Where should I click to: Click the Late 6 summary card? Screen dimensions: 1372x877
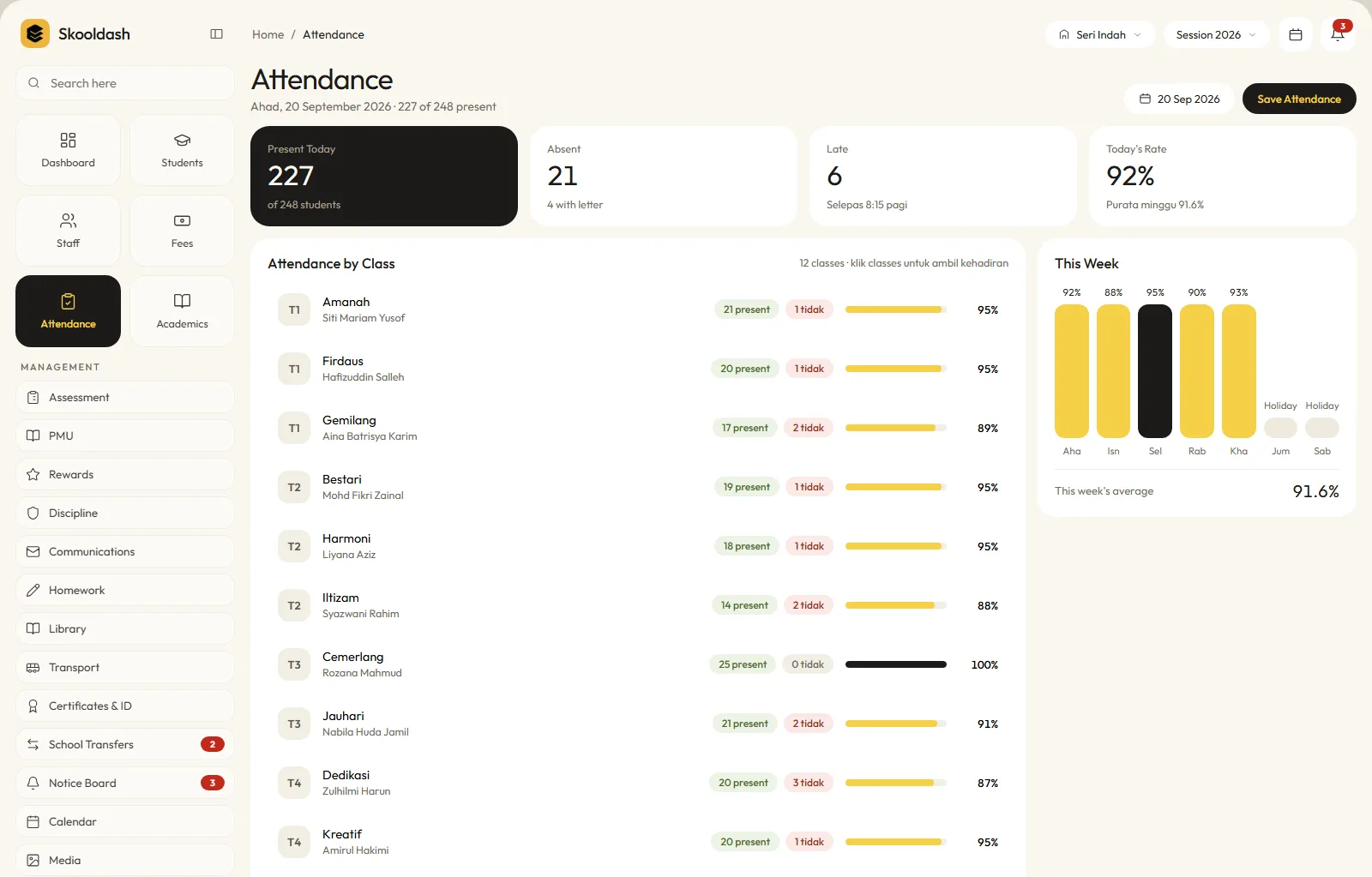943,177
